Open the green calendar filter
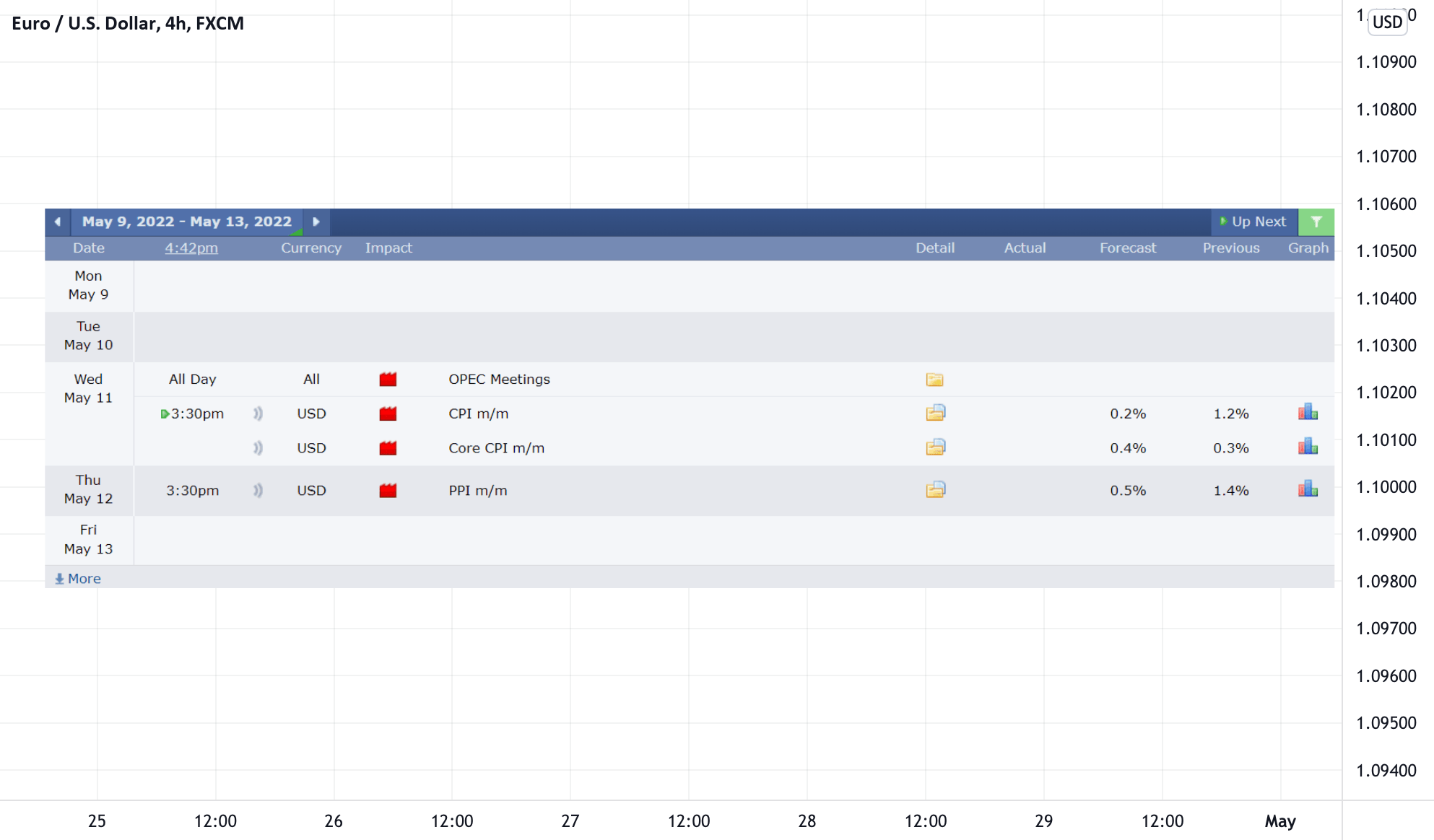Viewport: 1434px width, 840px height. point(1316,222)
